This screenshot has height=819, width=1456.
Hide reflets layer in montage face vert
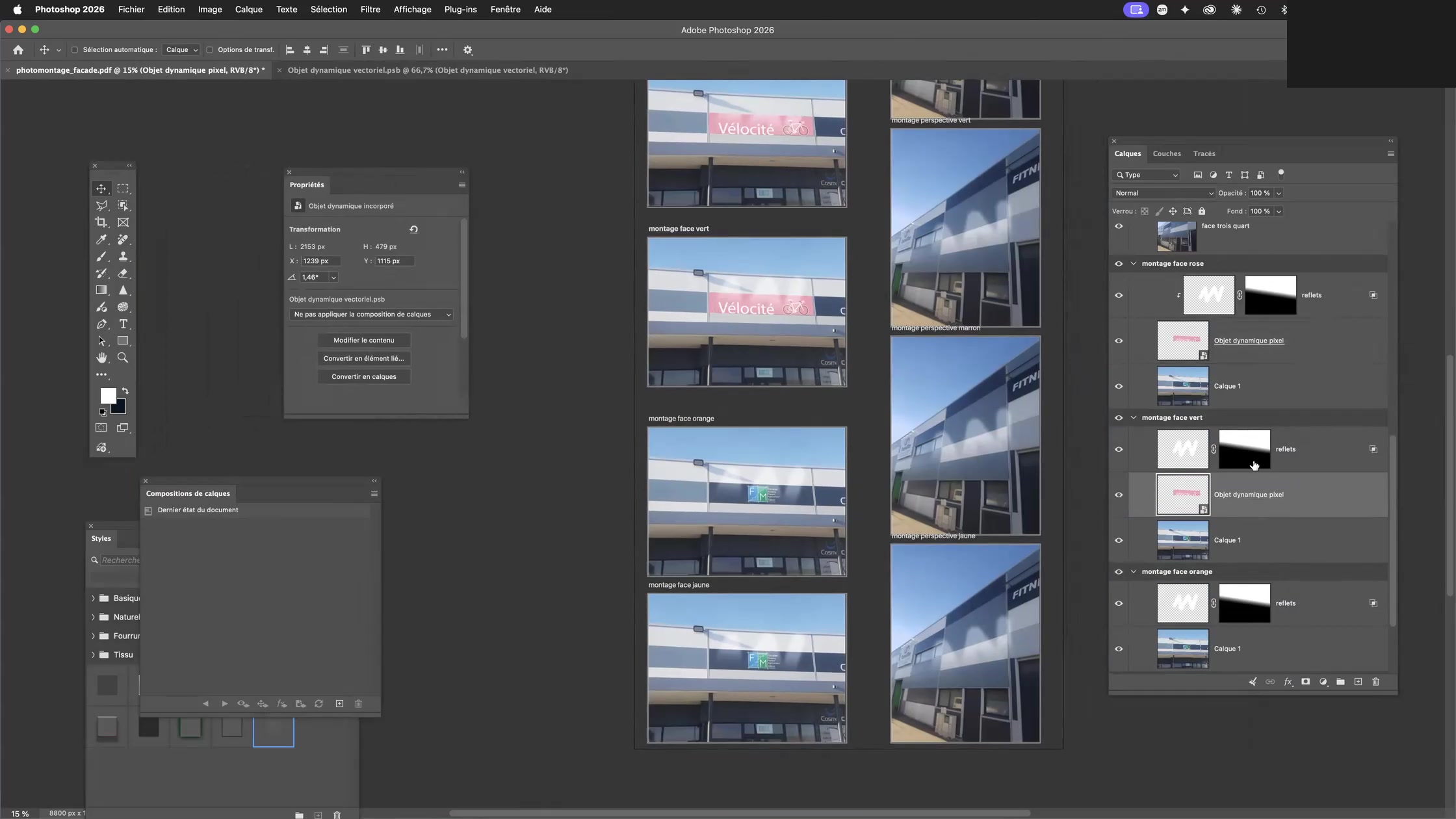[1119, 449]
